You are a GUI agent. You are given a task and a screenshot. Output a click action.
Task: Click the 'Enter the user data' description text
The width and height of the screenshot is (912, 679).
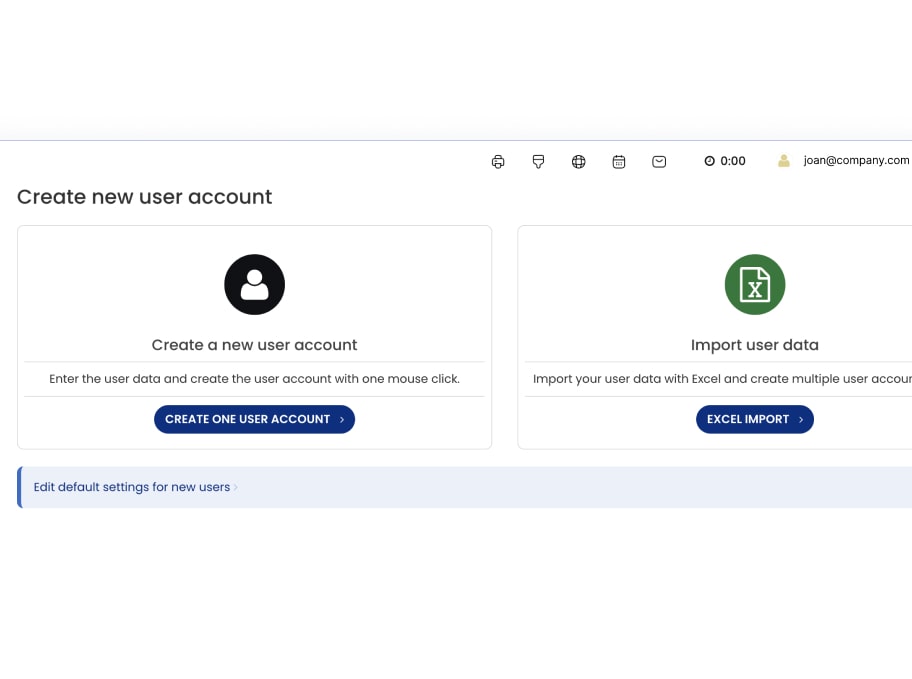point(254,379)
